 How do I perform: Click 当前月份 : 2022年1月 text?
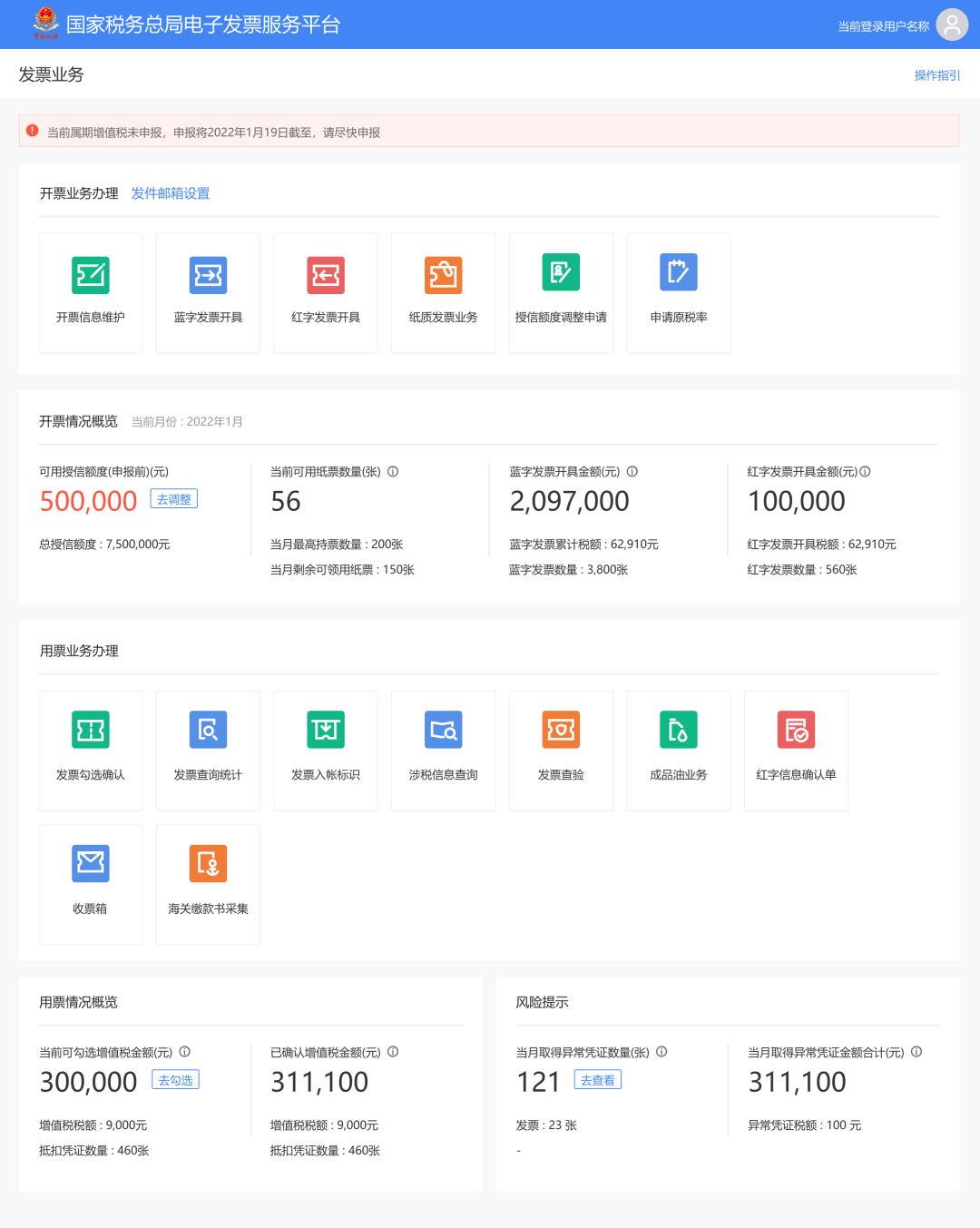click(x=187, y=422)
